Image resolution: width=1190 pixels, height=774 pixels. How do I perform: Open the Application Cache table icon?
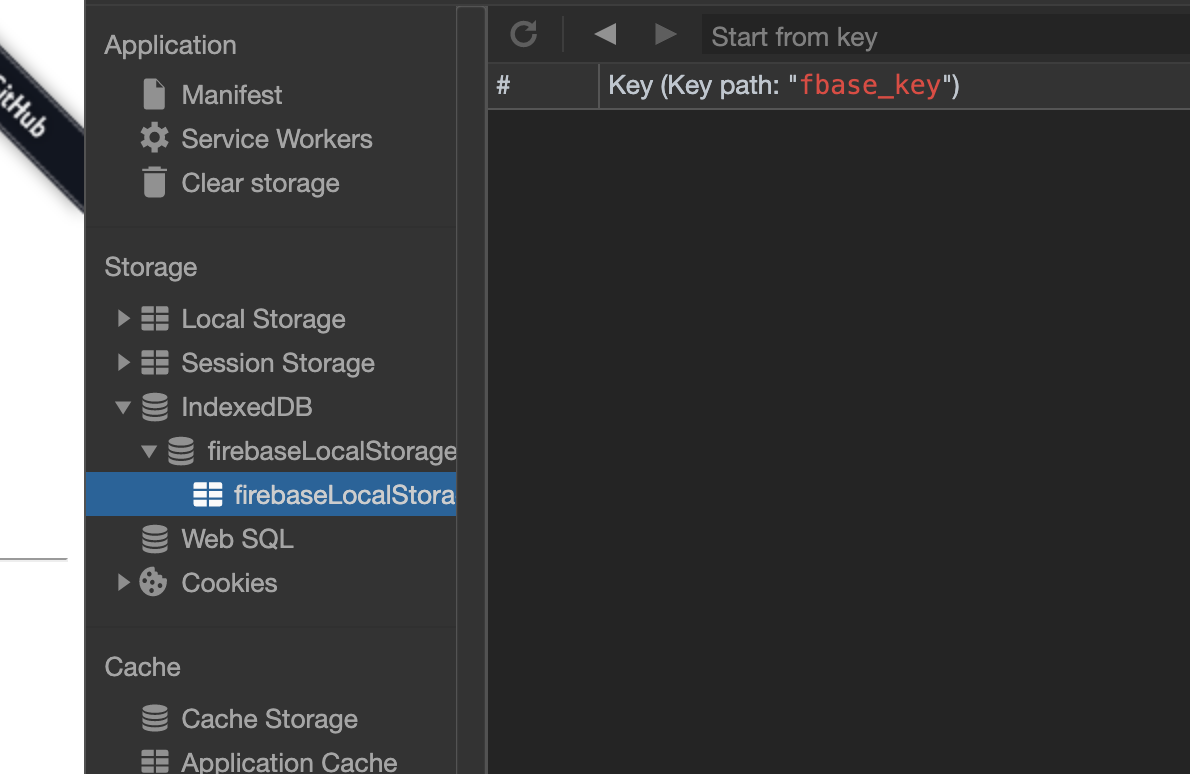pyautogui.click(x=155, y=761)
